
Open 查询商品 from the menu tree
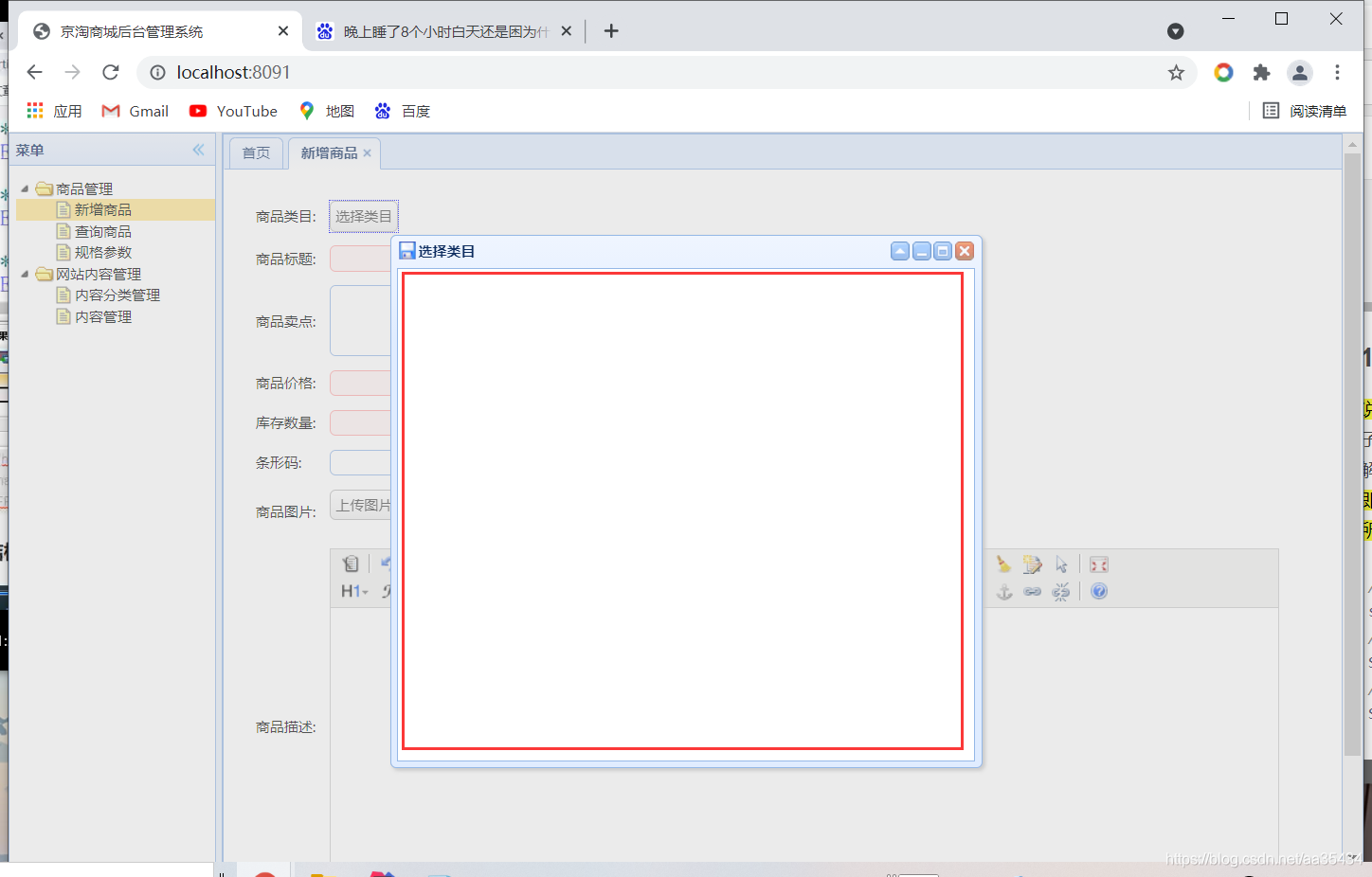point(102,231)
